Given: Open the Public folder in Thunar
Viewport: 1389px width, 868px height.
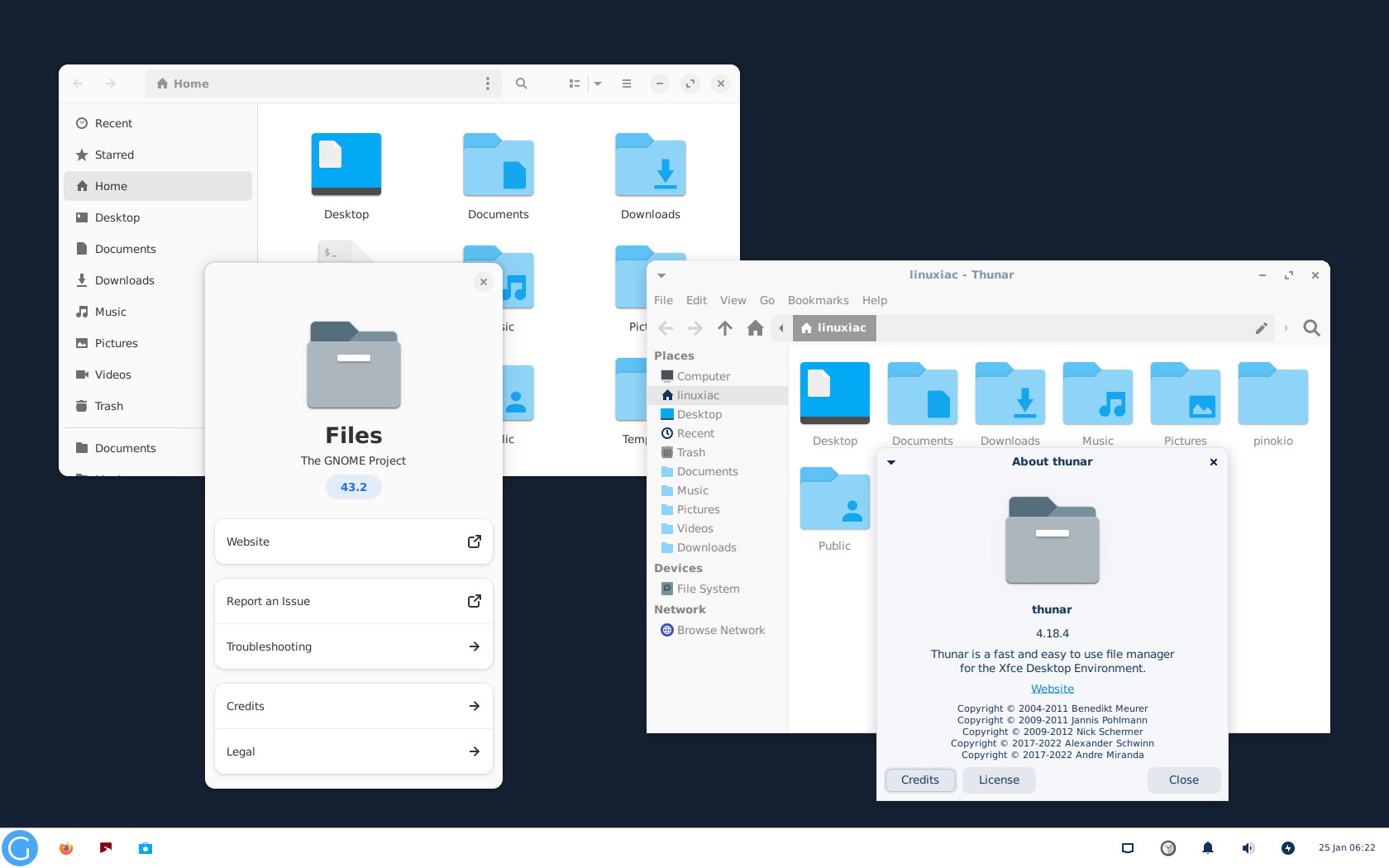Looking at the screenshot, I should pyautogui.click(x=835, y=499).
